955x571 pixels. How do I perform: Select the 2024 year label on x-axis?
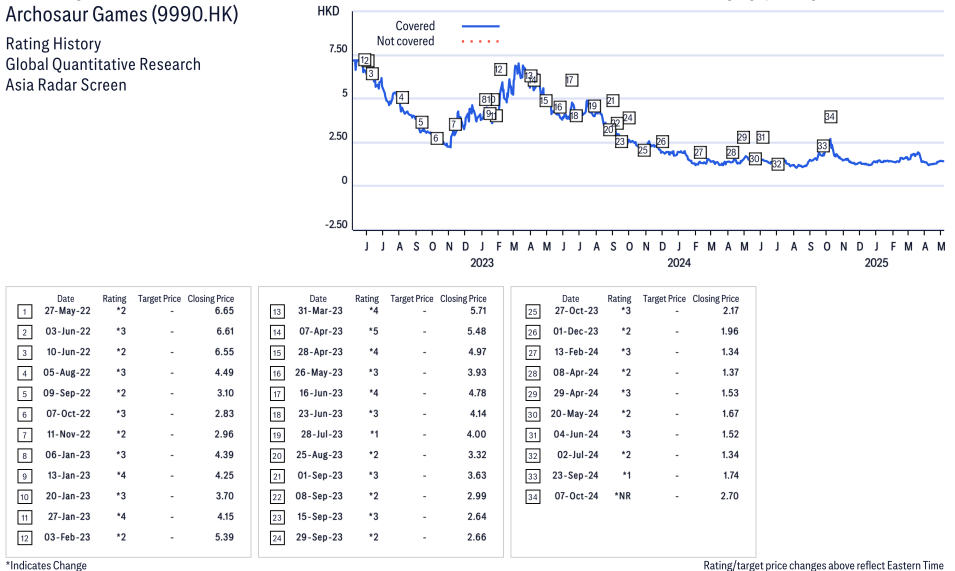point(679,262)
